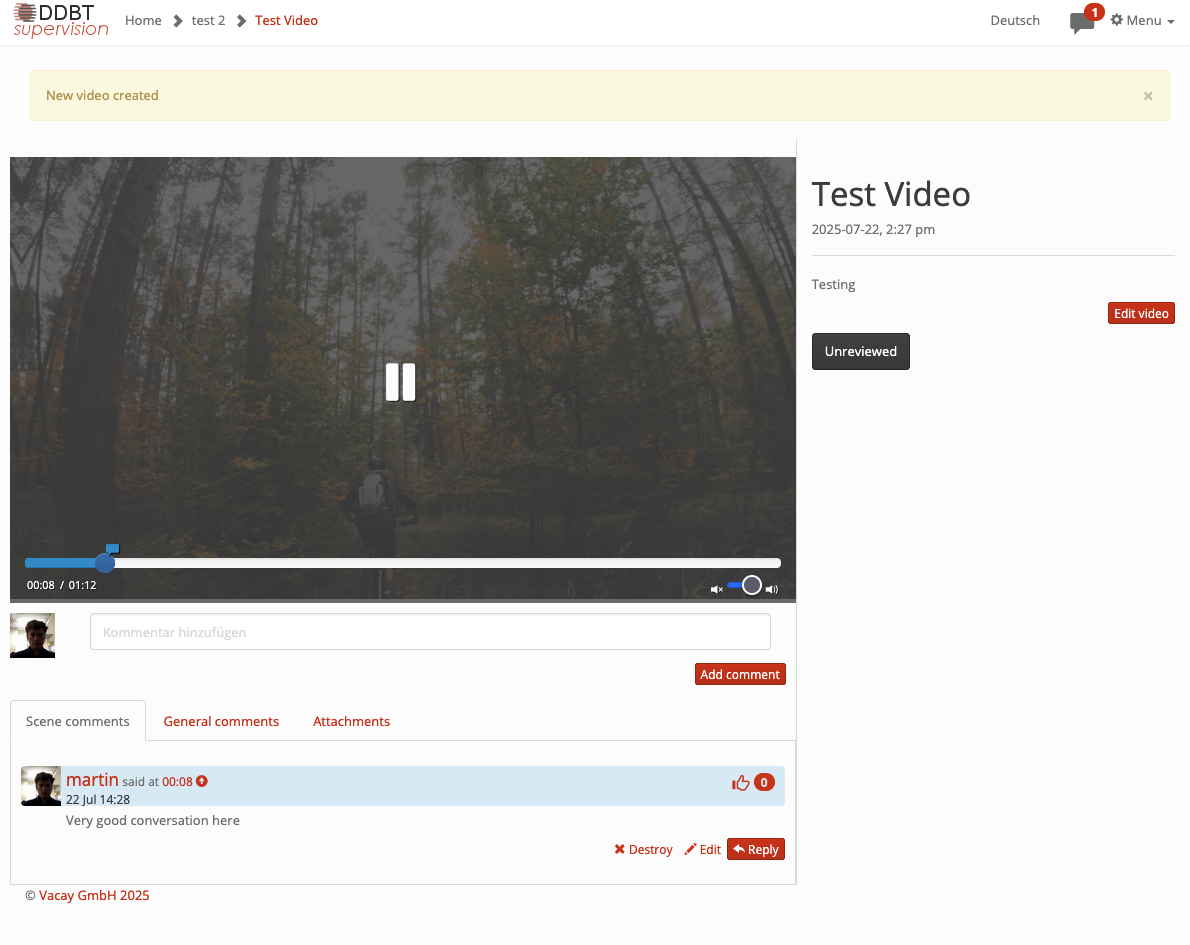Click the blue comment marker on timeline
This screenshot has width=1190, height=945.
(112, 549)
